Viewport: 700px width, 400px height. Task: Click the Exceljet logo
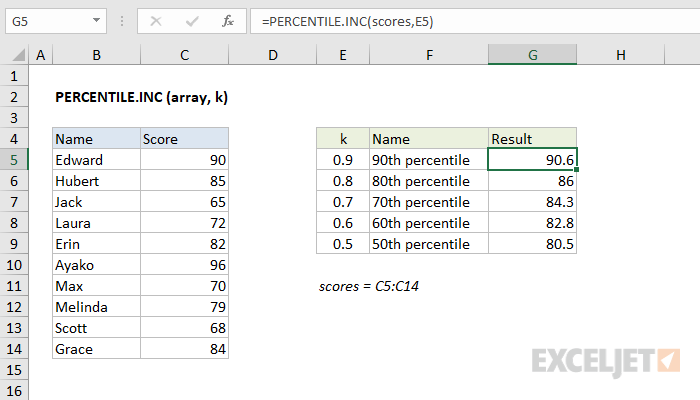606,360
